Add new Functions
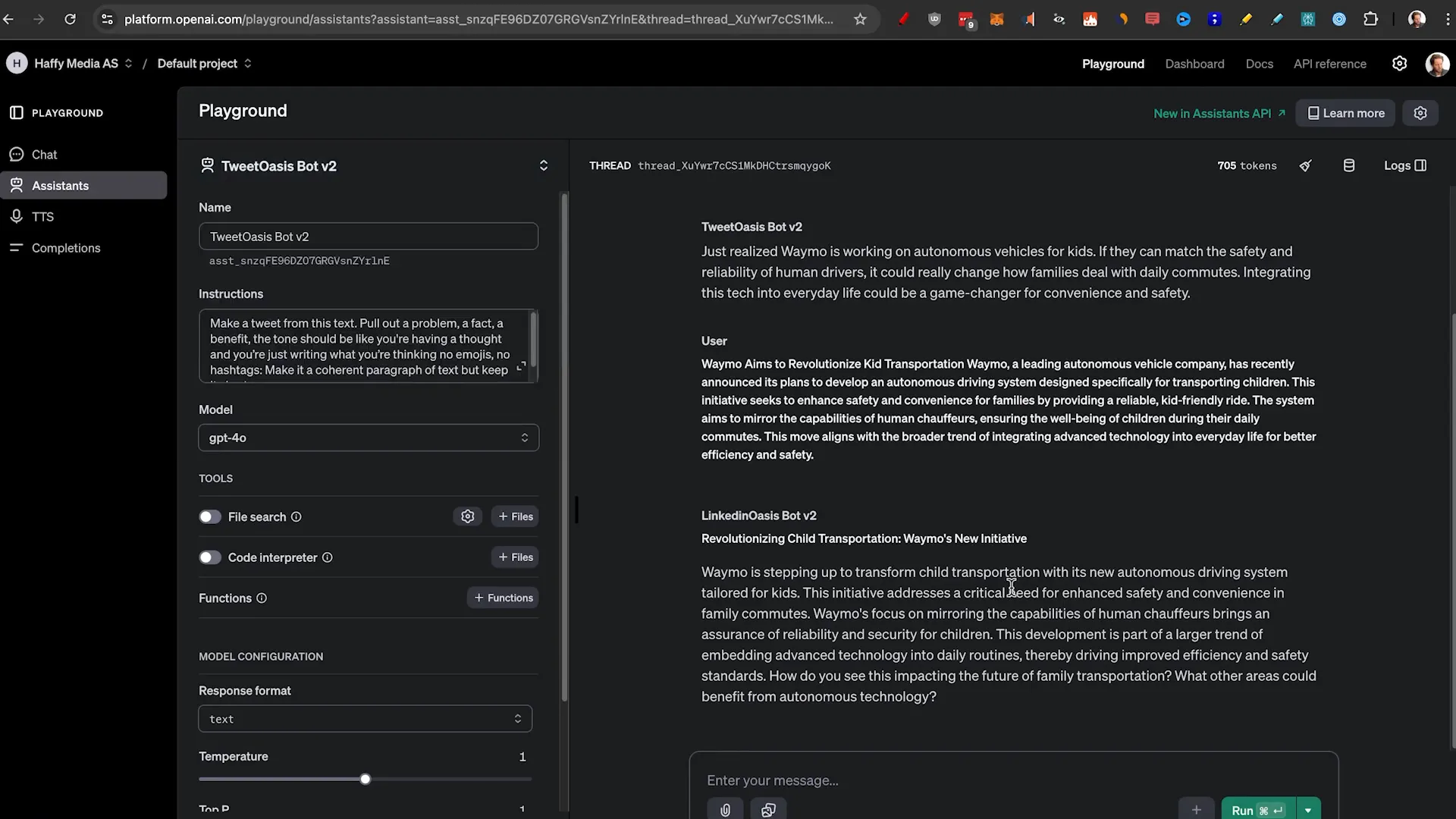This screenshot has width=1456, height=819. click(x=504, y=598)
